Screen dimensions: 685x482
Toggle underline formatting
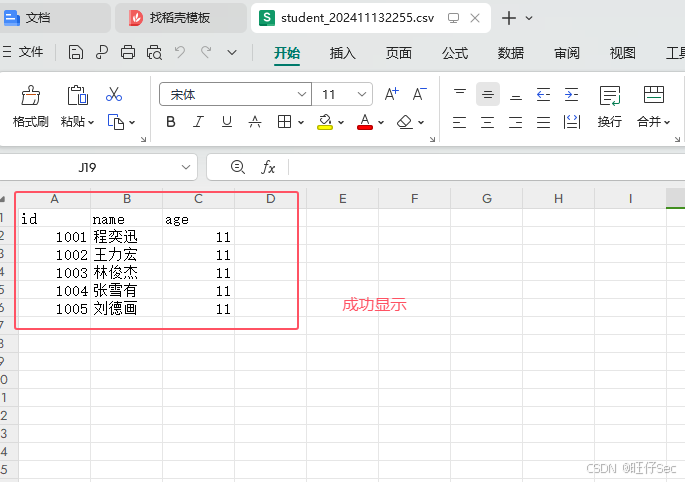(226, 122)
